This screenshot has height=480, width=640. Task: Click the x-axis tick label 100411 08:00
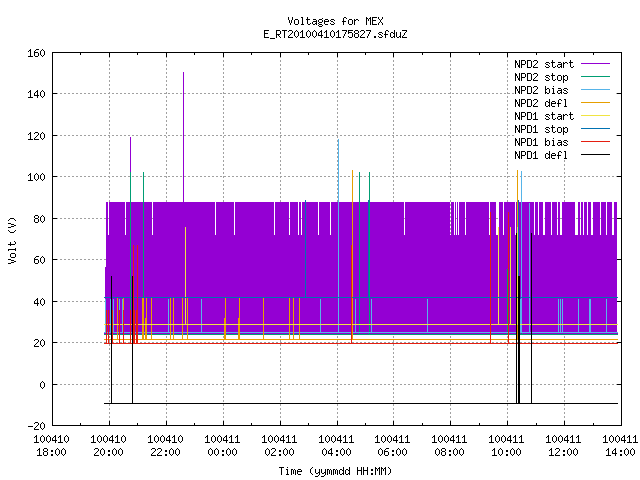tap(449, 446)
